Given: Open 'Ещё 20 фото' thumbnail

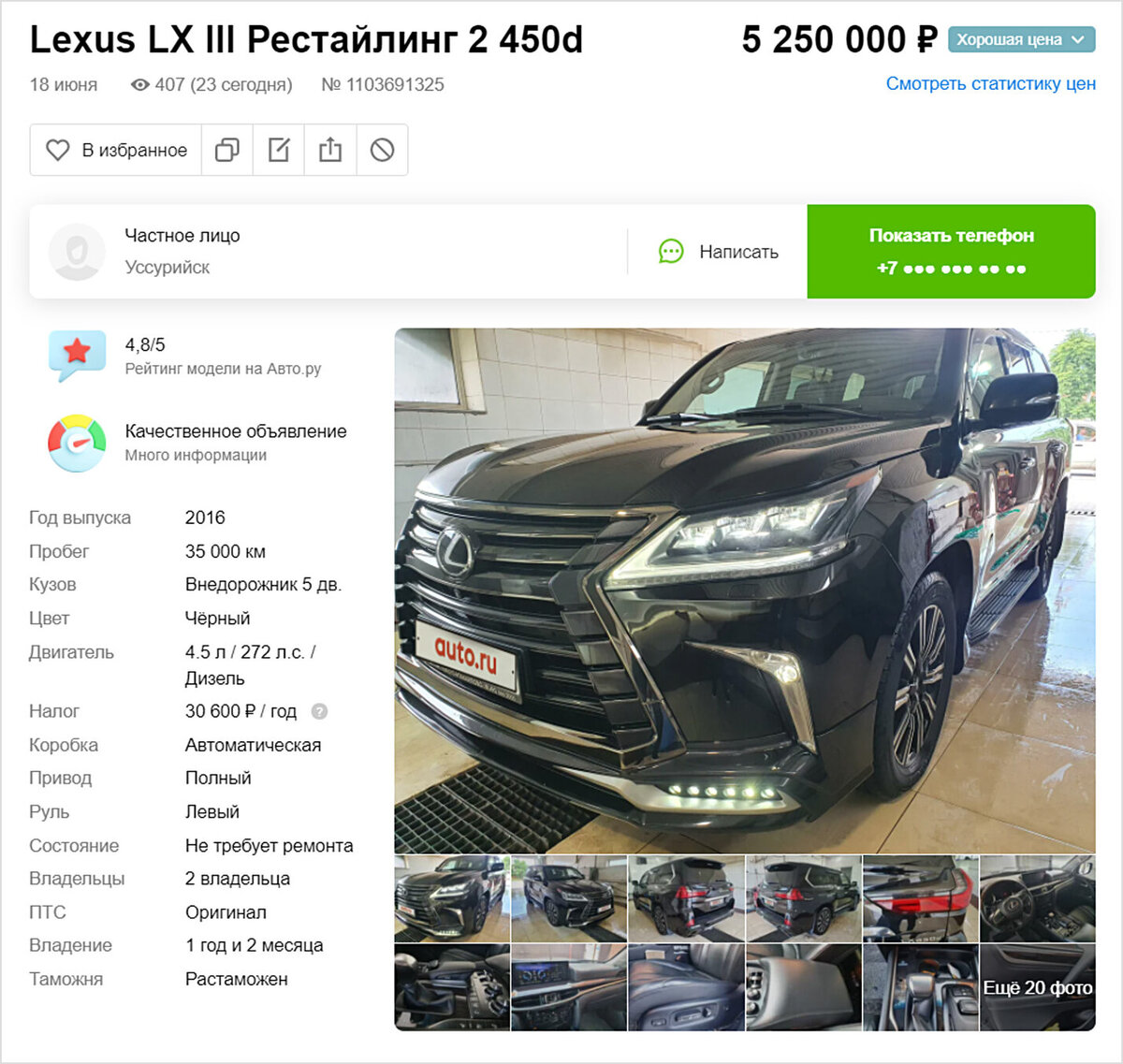Looking at the screenshot, I should coord(1037,987).
